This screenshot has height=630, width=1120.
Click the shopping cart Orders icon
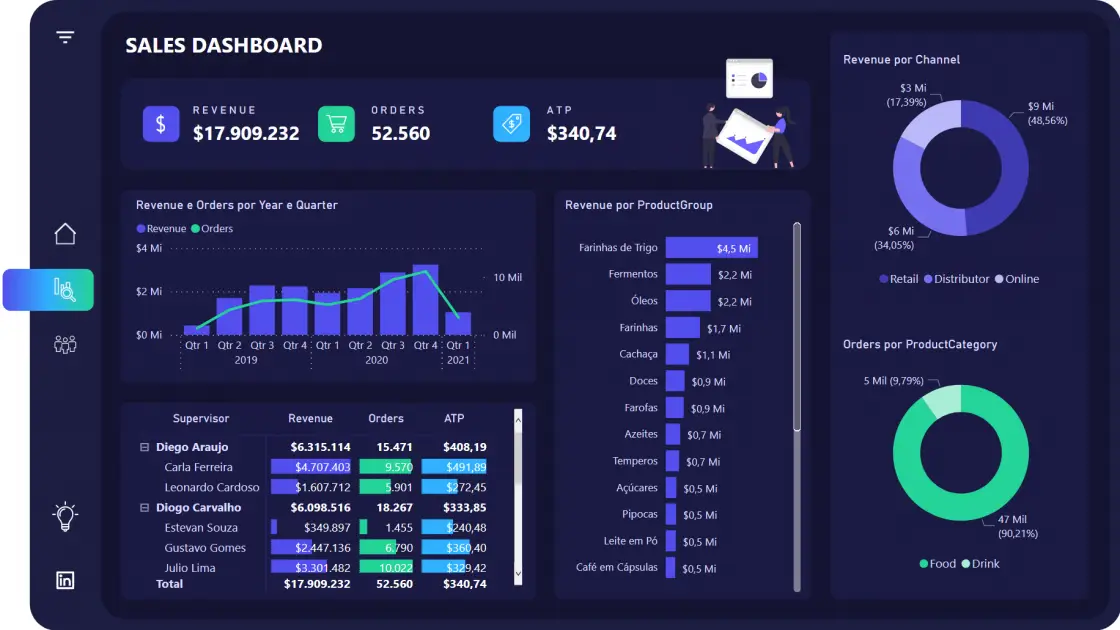click(x=336, y=124)
